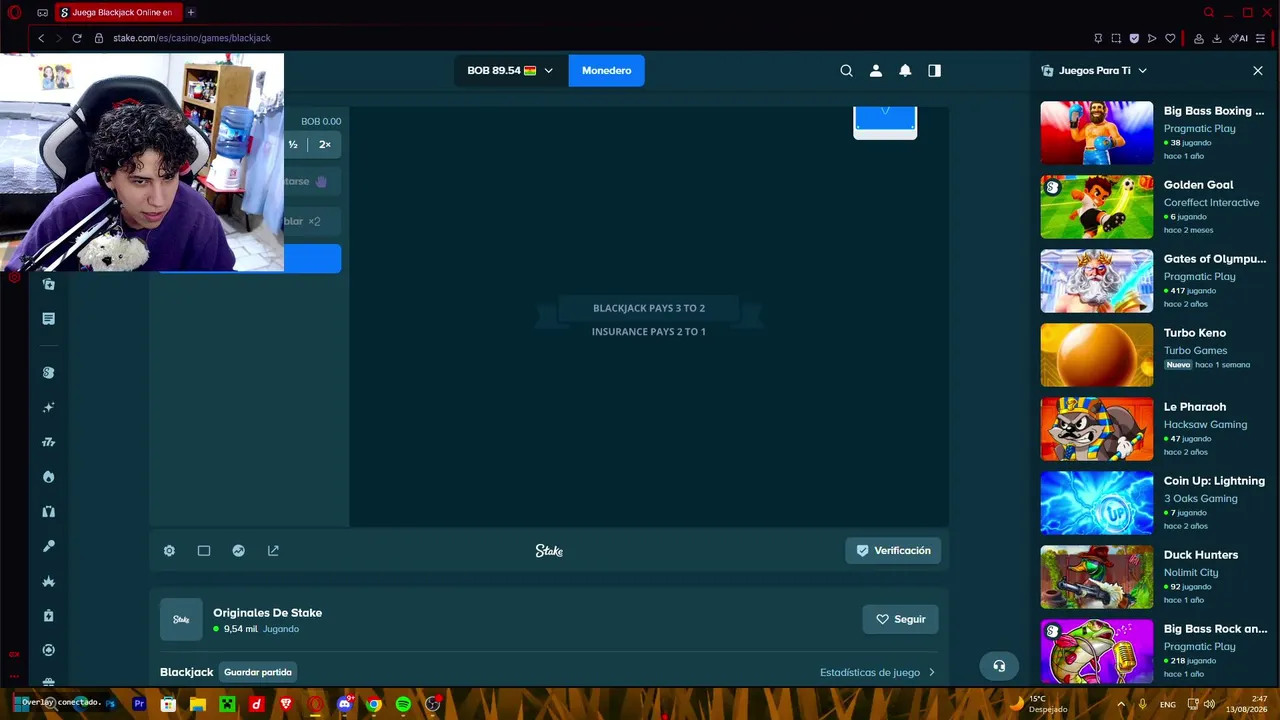Toggle the sidebar panel icon in header

(x=934, y=71)
